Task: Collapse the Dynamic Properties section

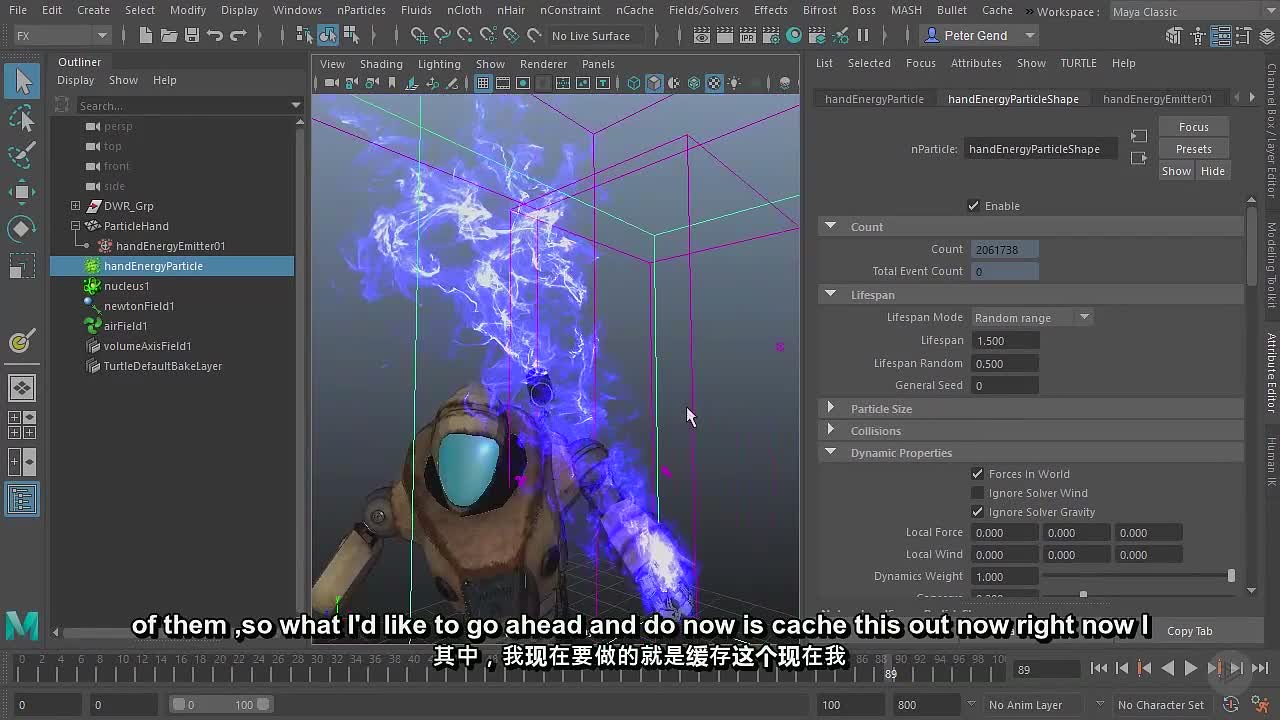Action: point(830,453)
